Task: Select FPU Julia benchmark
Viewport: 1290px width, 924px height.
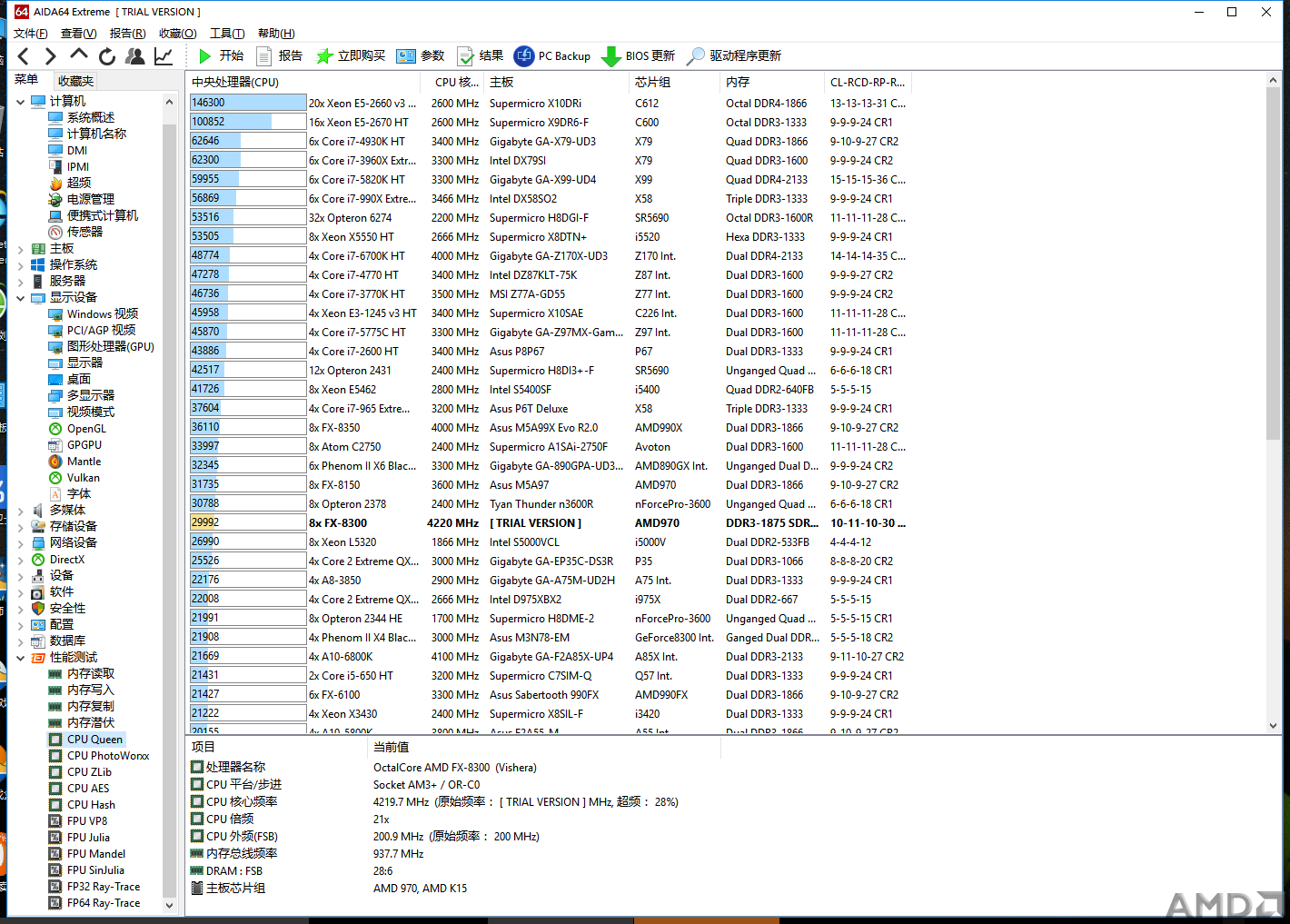Action: coord(79,838)
